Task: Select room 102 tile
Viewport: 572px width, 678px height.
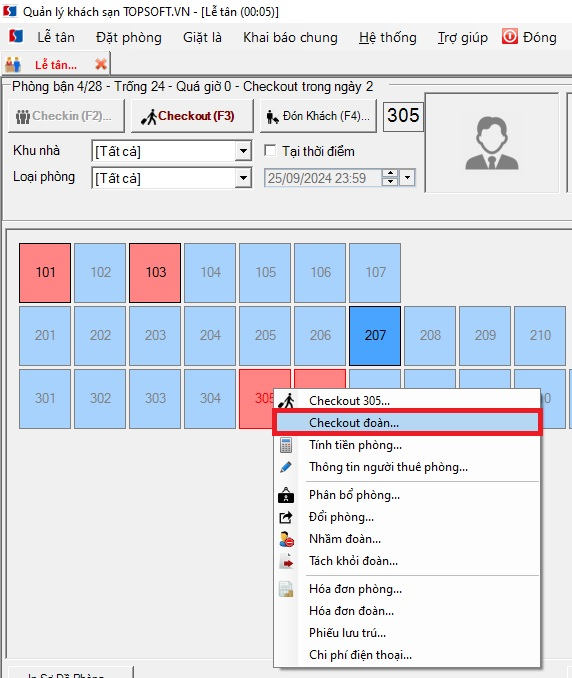Action: click(100, 273)
